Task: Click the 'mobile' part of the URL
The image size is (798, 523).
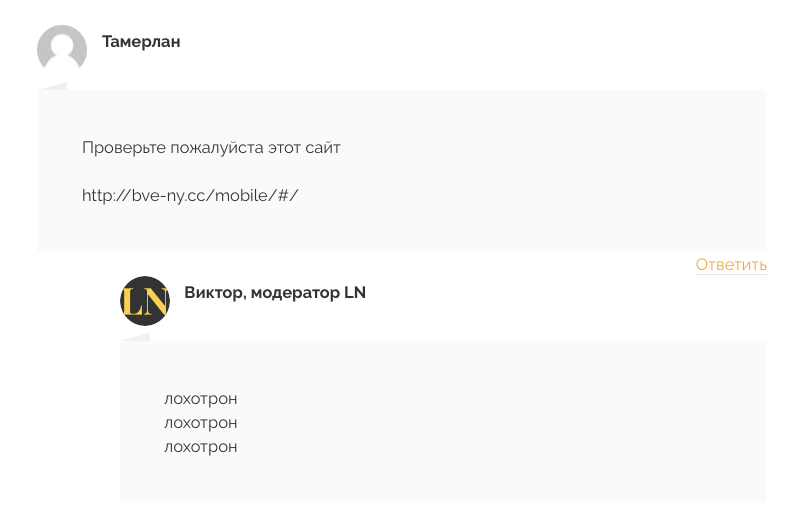Action: (x=239, y=195)
